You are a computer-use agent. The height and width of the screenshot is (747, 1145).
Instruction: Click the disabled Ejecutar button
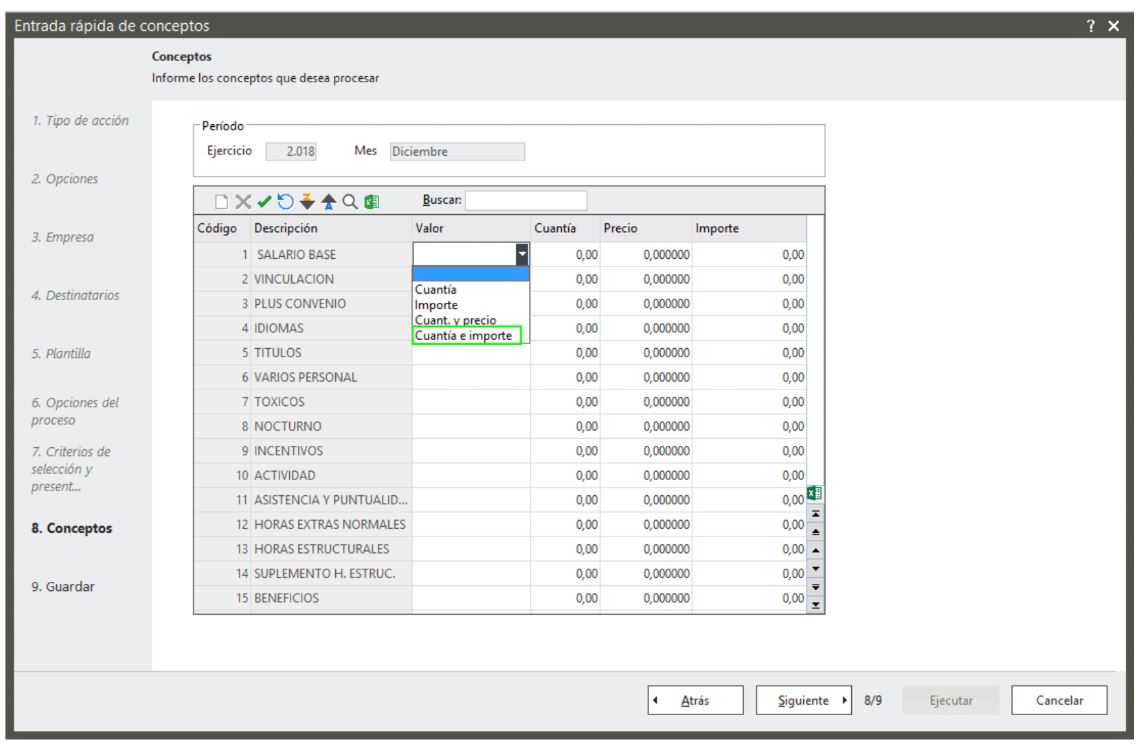[x=951, y=700]
